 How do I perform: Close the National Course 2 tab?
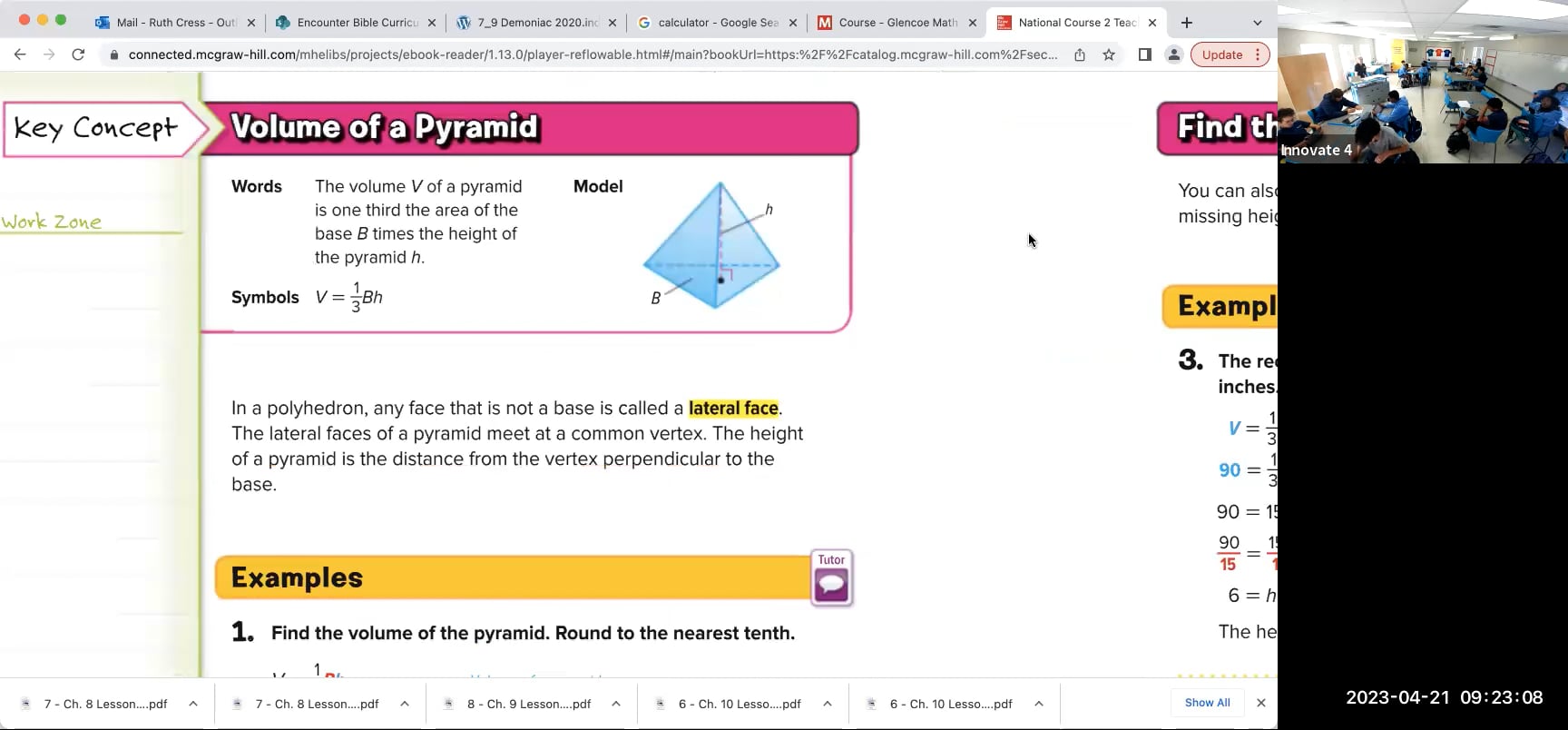coord(1152,23)
